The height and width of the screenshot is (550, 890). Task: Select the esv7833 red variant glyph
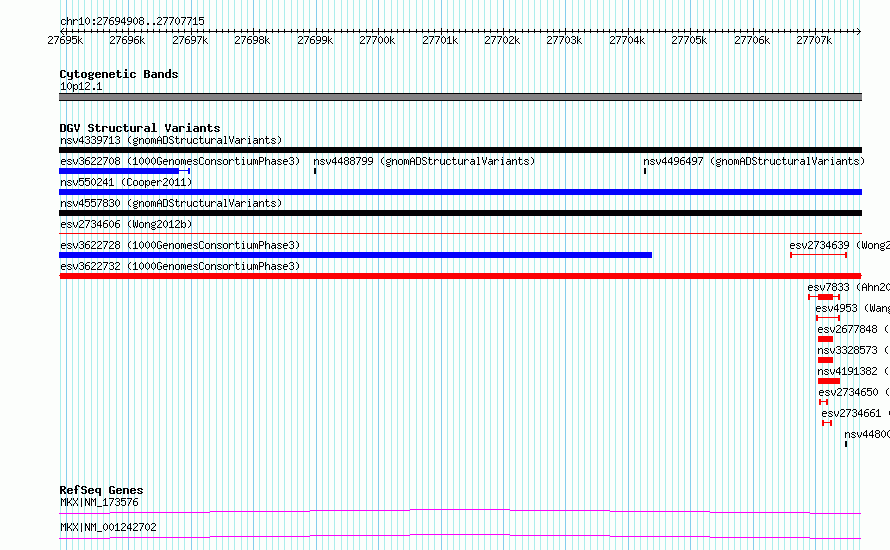[x=824, y=297]
